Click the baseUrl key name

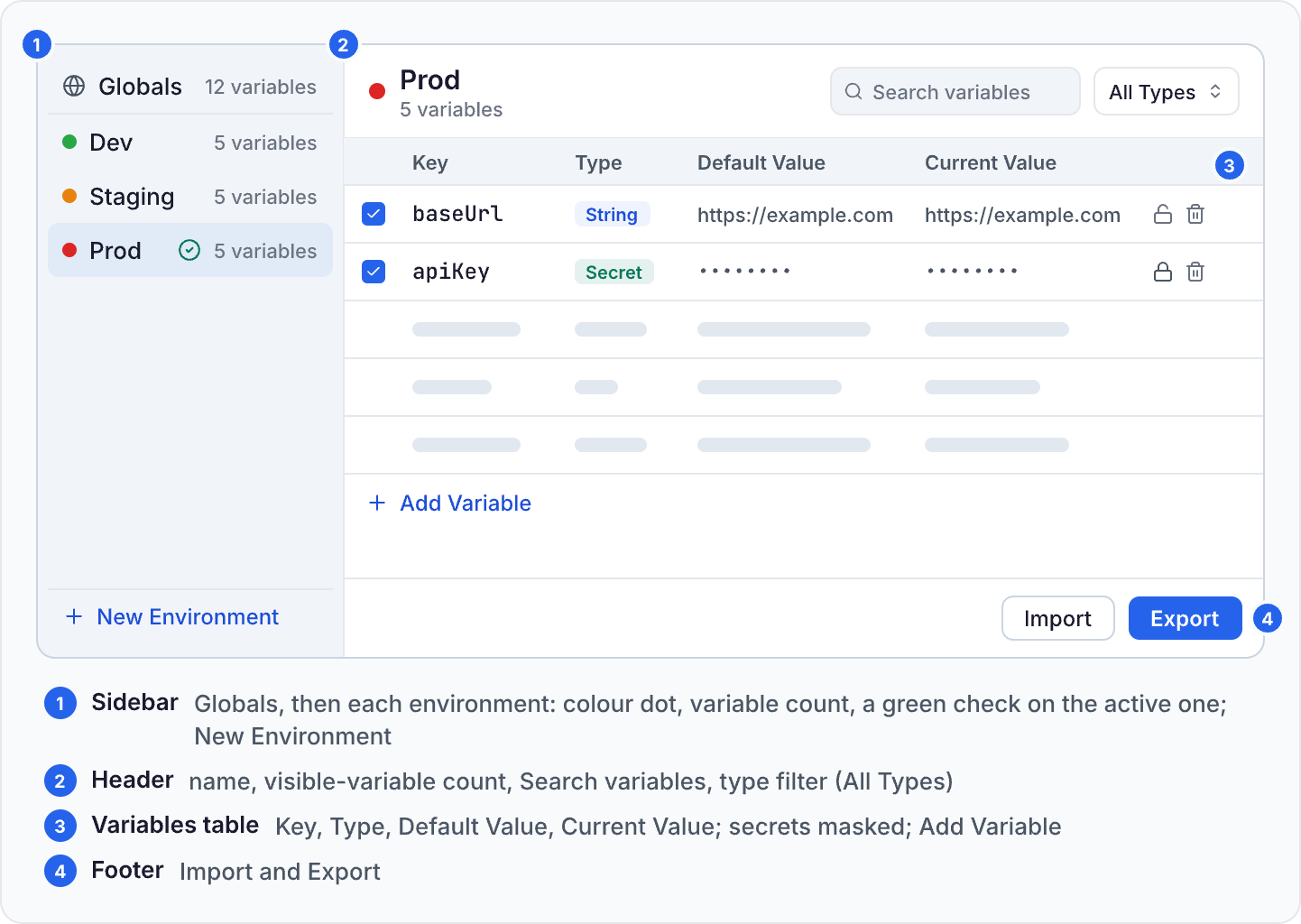point(457,214)
